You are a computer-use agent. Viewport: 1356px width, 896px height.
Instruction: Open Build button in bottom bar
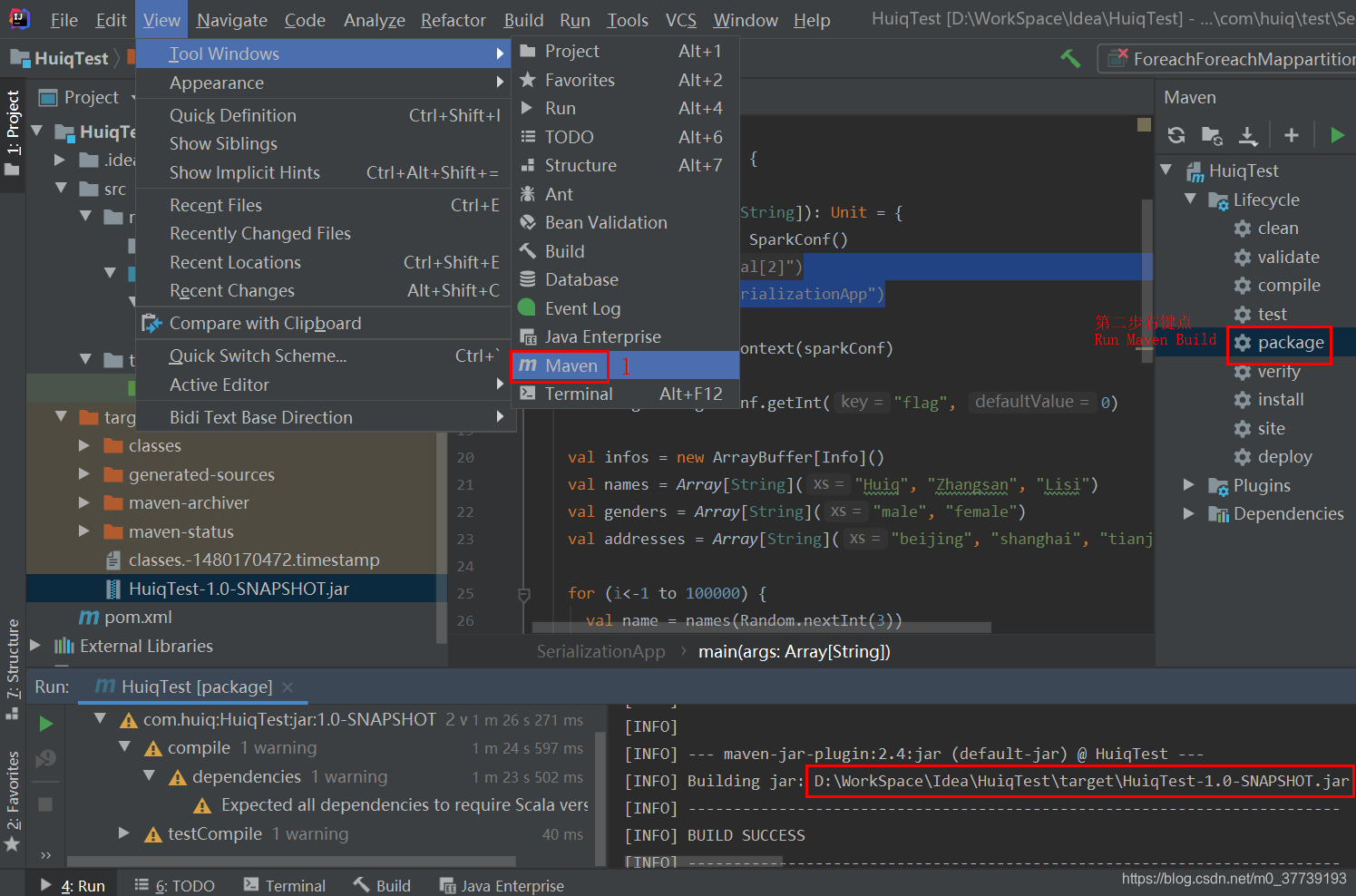coord(383,885)
